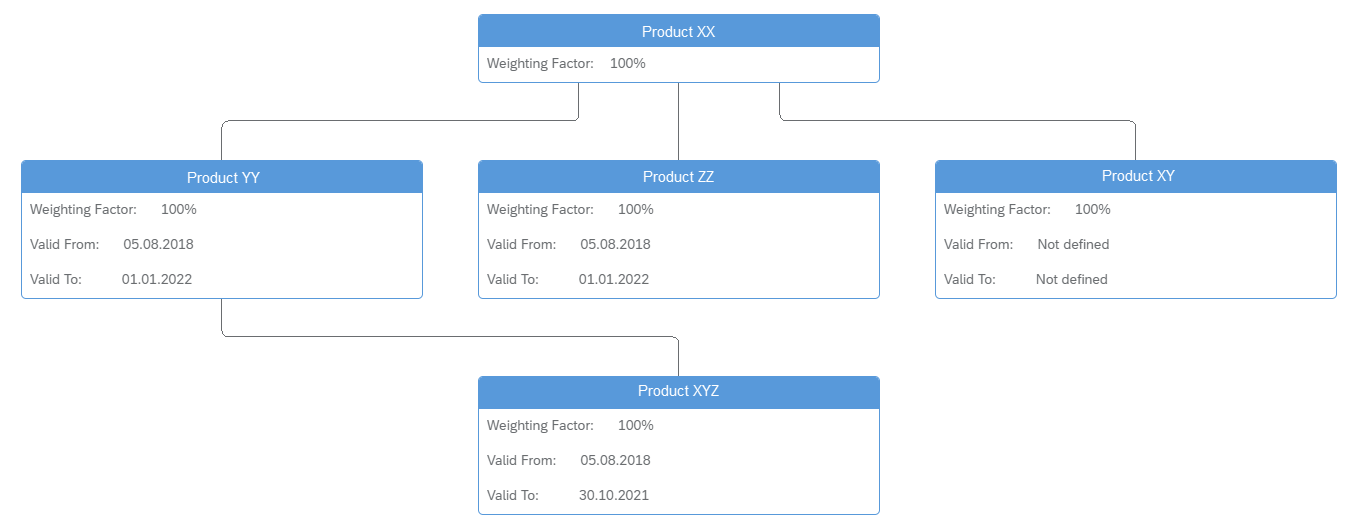
Task: Click Product XY Weighting Factor label
Action: pyautogui.click(x=997, y=209)
